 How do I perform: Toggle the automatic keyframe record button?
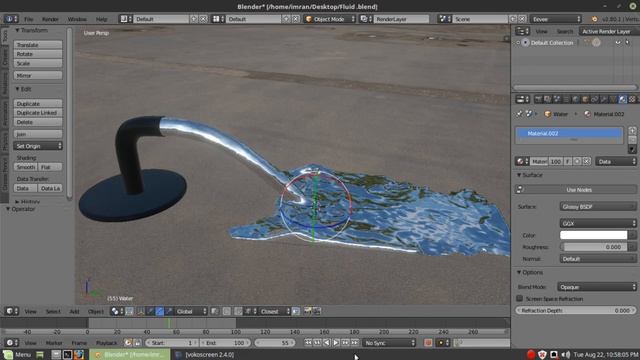point(428,343)
